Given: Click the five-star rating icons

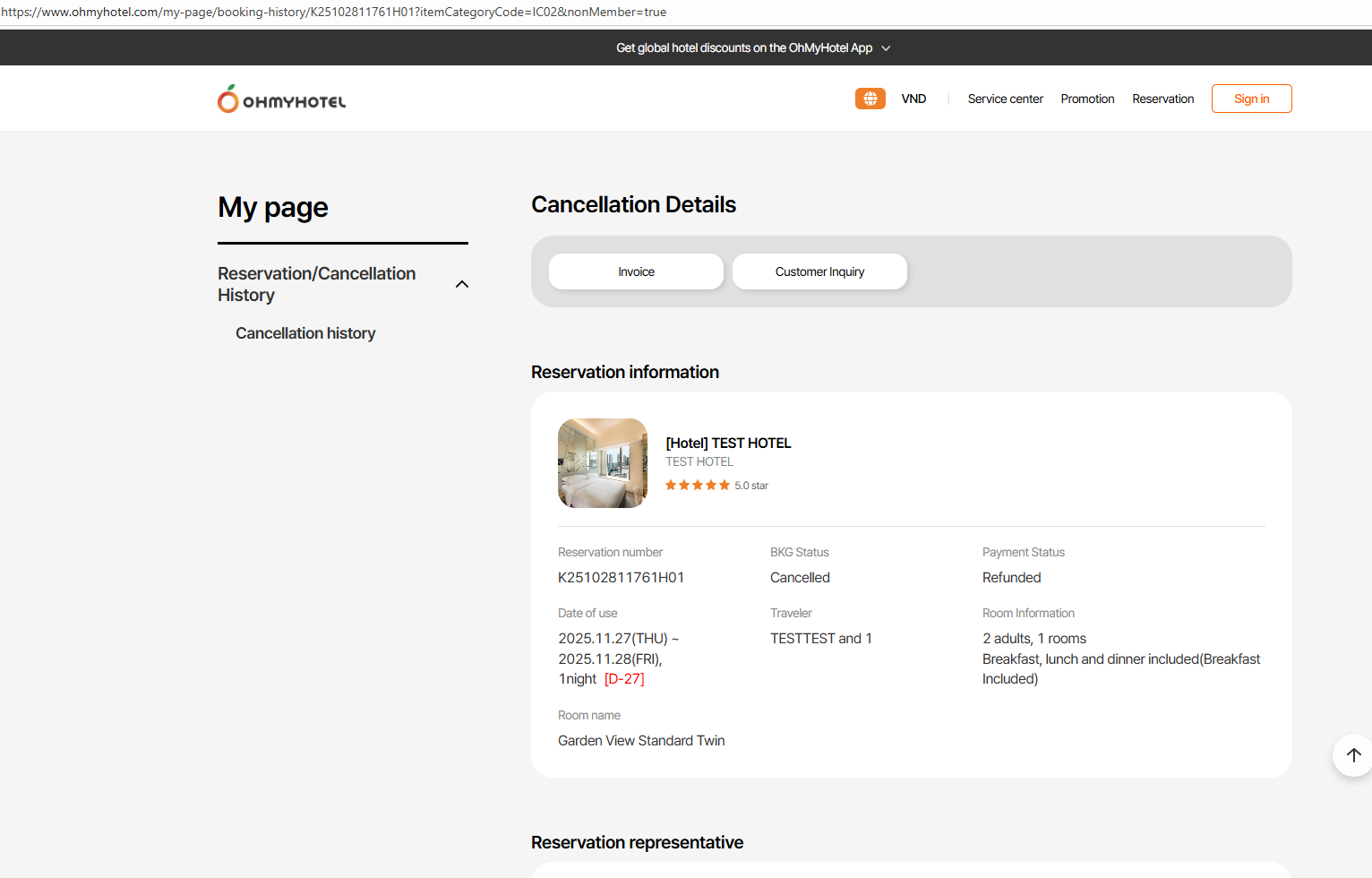Looking at the screenshot, I should coord(697,486).
